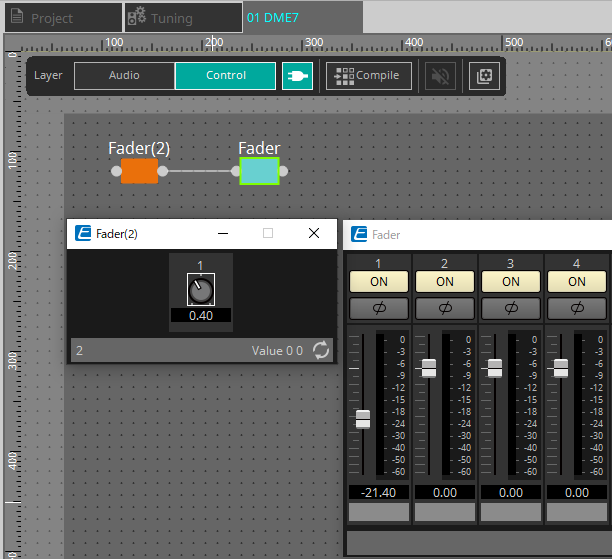Select the Control layer button
The height and width of the screenshot is (559, 612).
226,75
